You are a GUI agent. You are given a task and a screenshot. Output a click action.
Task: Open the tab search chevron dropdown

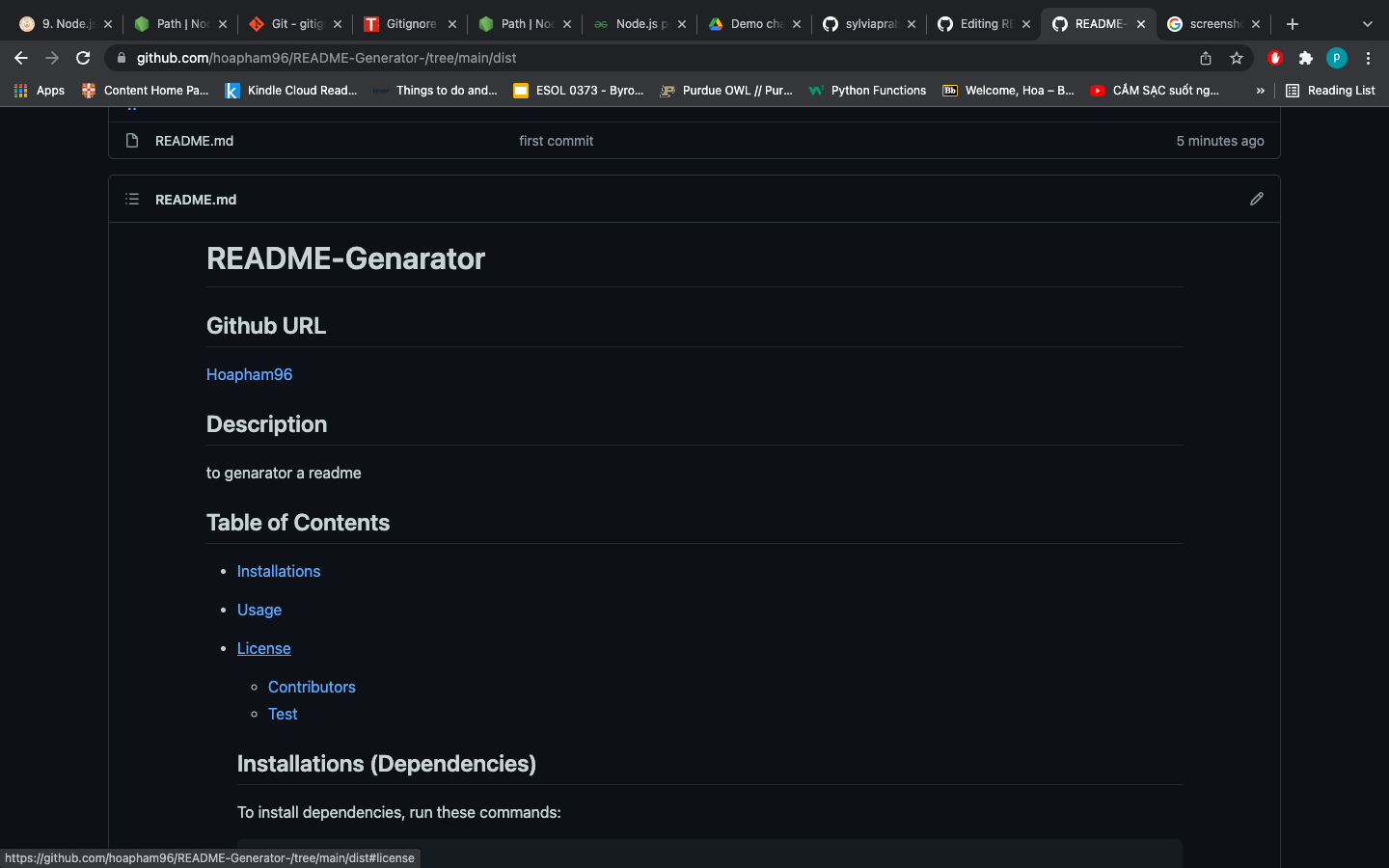[1368, 23]
